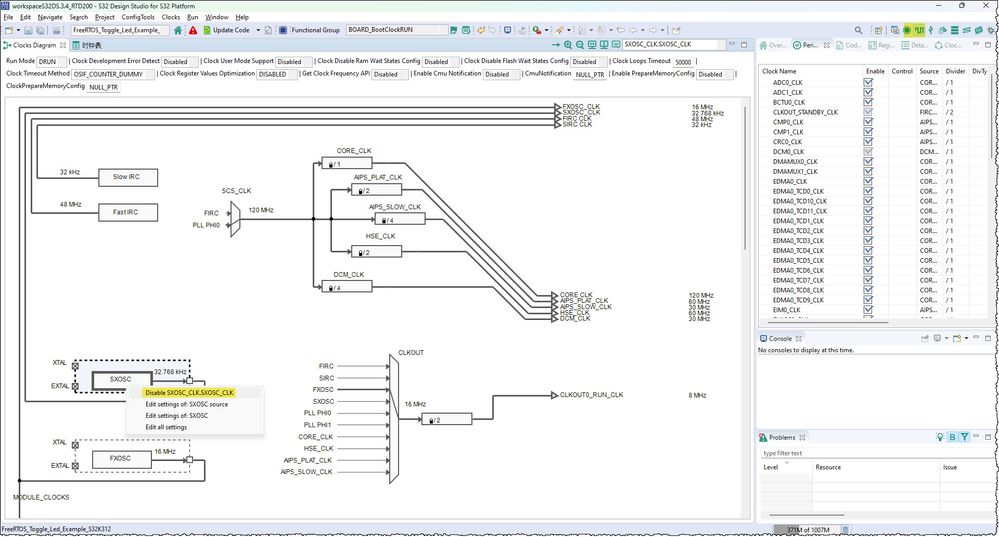The image size is (999, 537).
Task: Toggle the CRC0_CLK enable checkbox
Action: [868, 141]
